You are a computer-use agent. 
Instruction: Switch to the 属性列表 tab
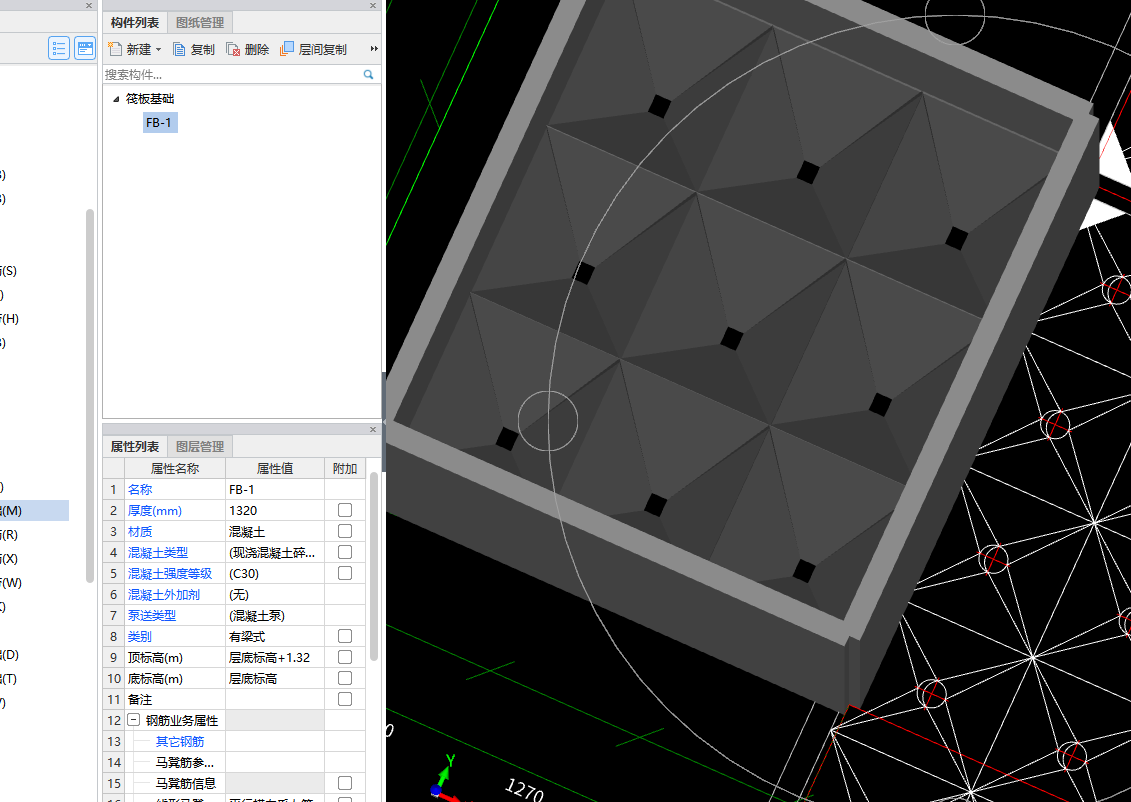[x=135, y=446]
